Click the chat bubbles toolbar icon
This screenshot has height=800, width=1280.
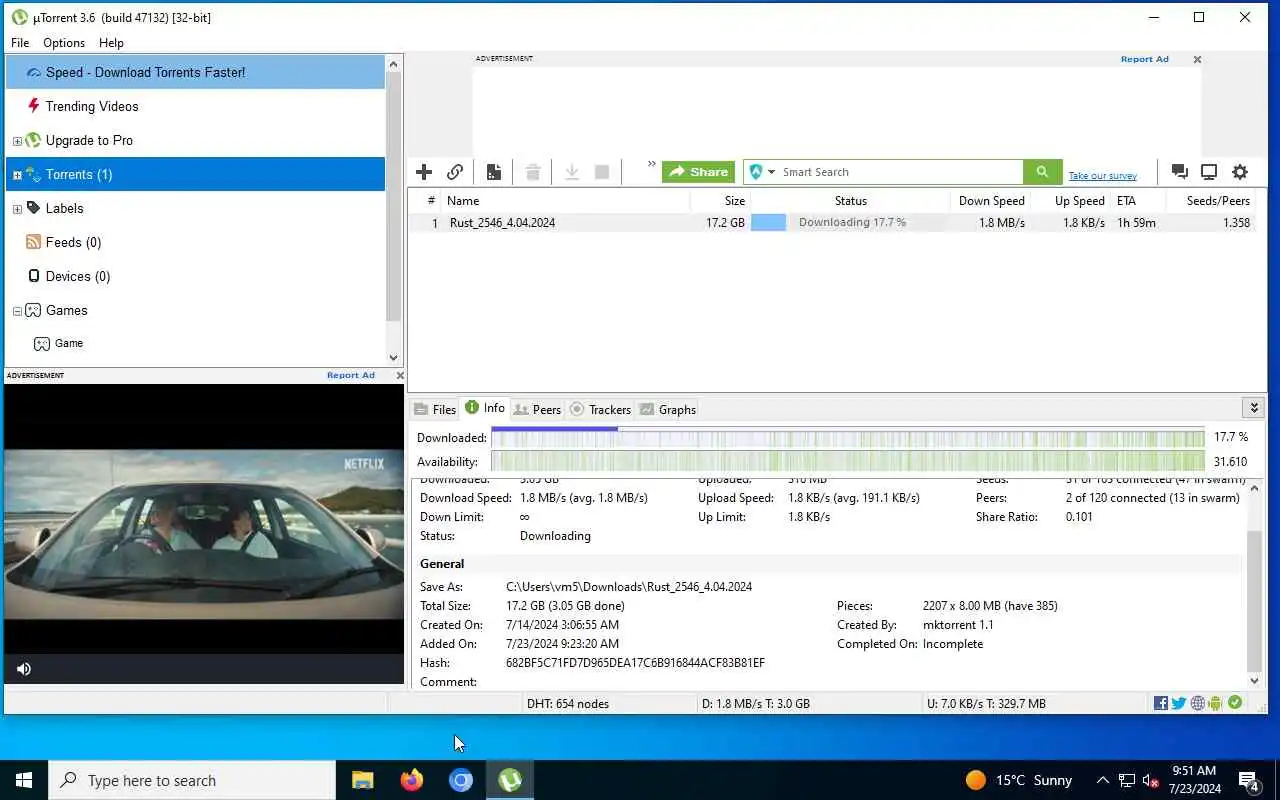pos(1179,172)
